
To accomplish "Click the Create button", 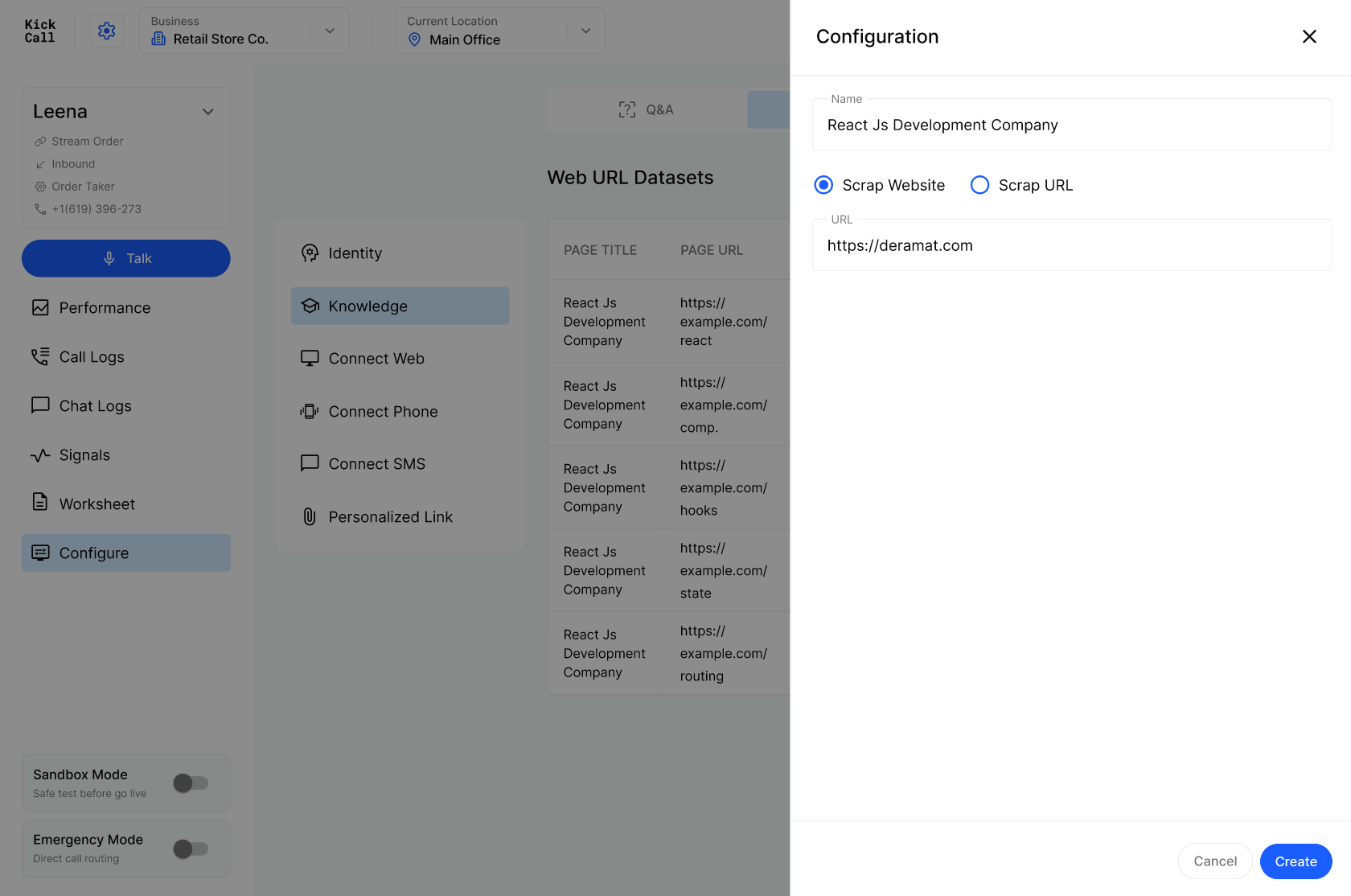I will pyautogui.click(x=1296, y=861).
